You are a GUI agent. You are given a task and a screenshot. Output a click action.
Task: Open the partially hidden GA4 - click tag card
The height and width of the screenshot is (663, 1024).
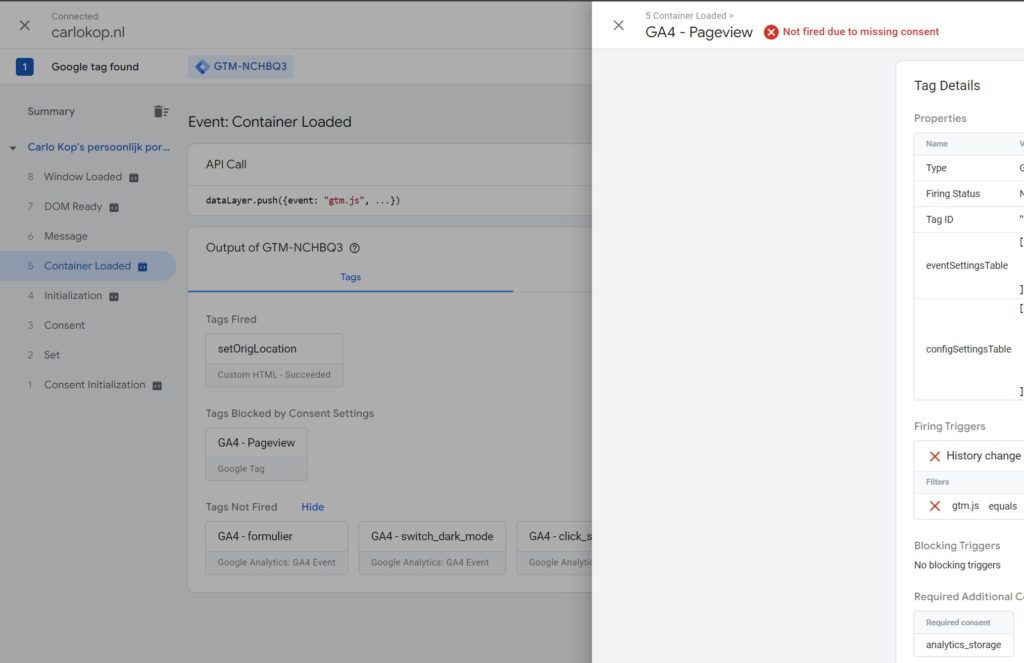point(554,548)
